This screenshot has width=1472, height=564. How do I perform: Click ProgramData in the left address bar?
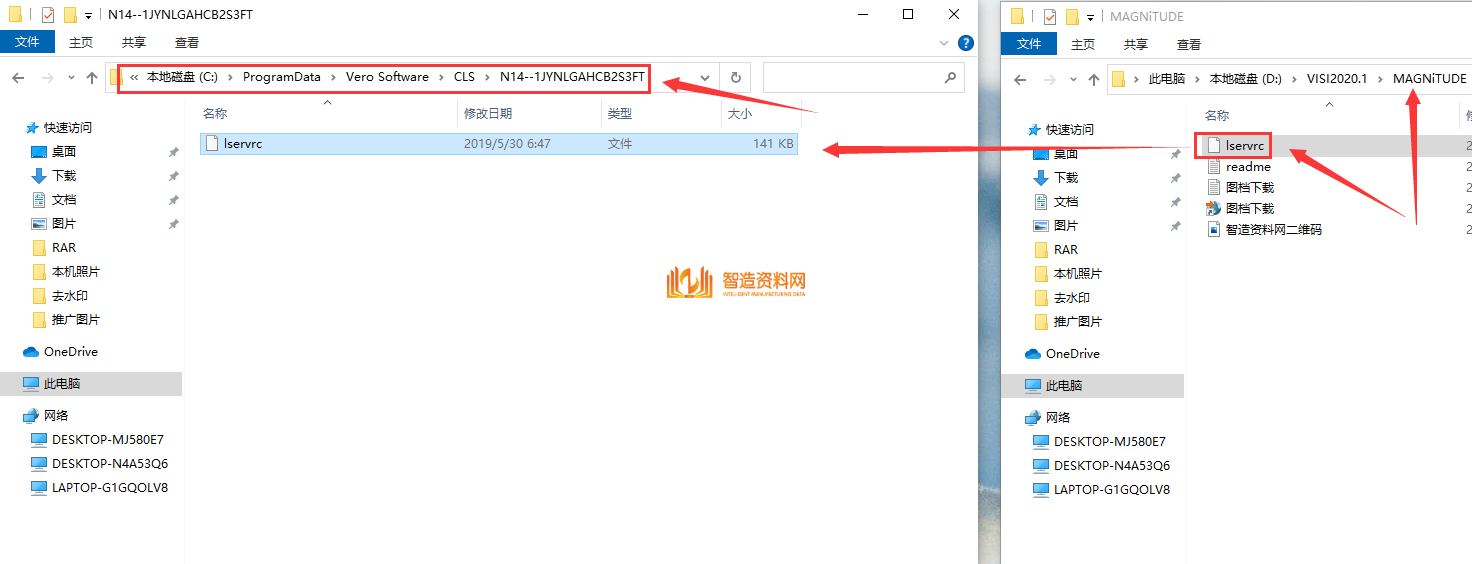281,77
